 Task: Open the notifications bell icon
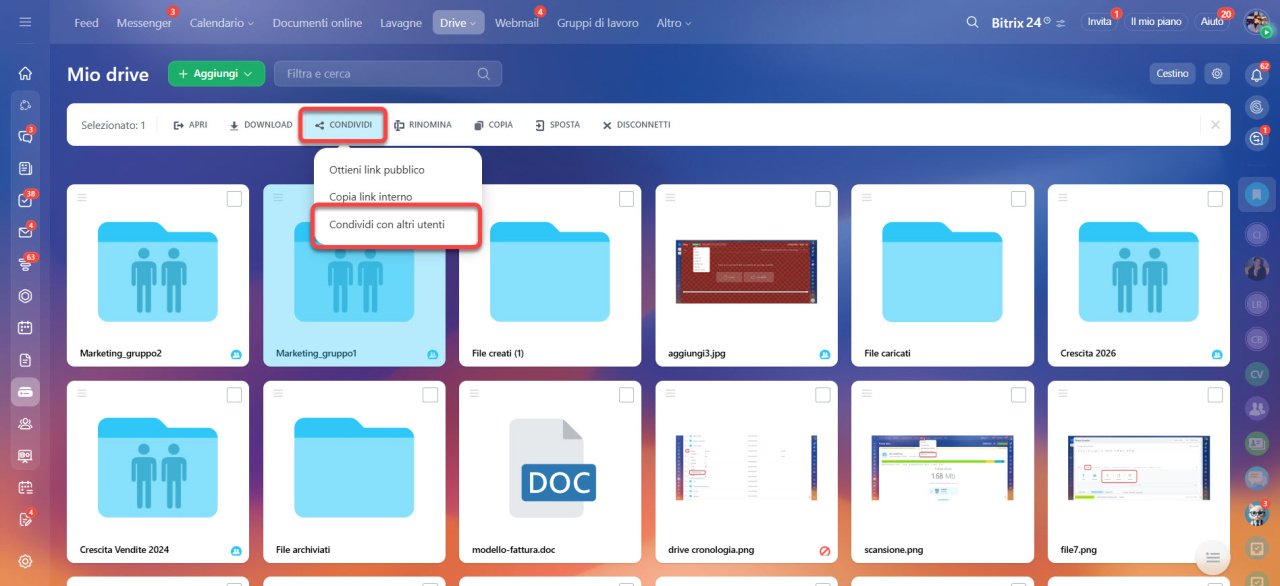pos(1256,74)
